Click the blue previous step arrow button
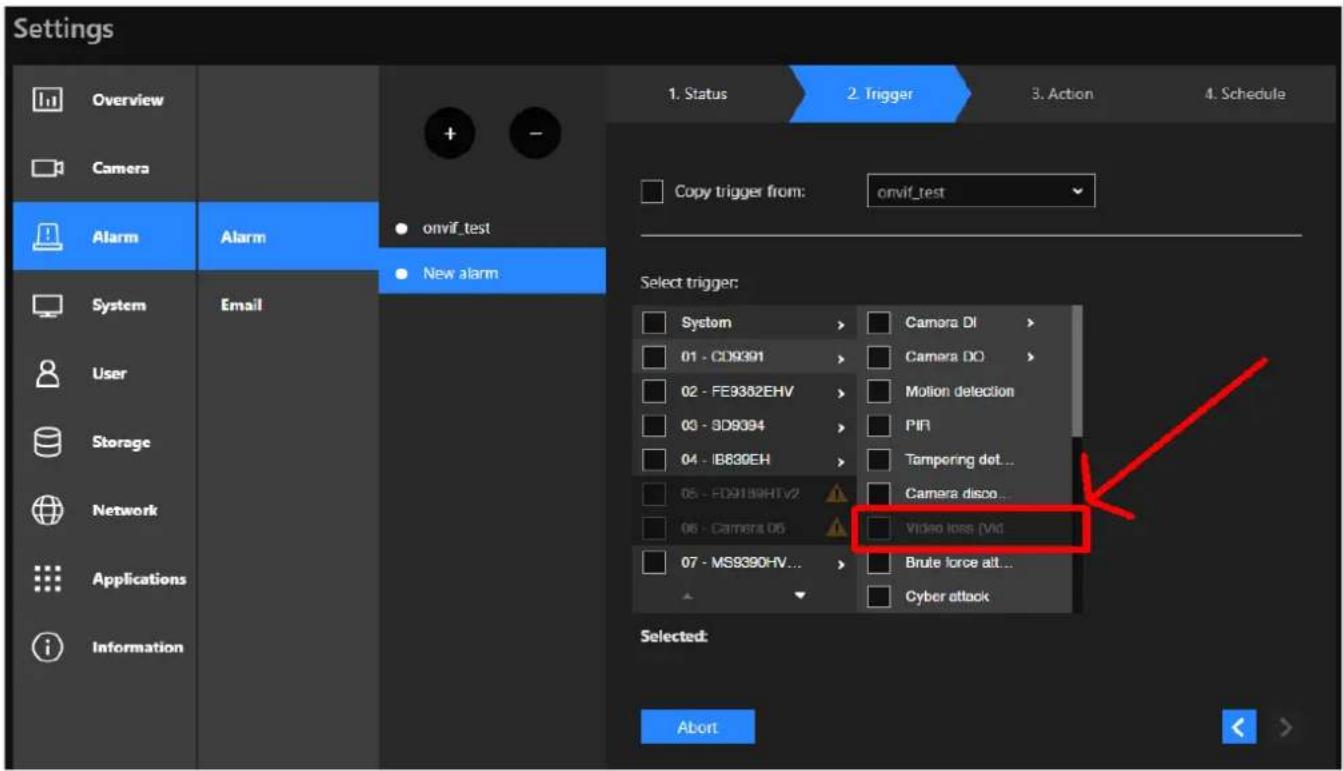 coord(1238,727)
